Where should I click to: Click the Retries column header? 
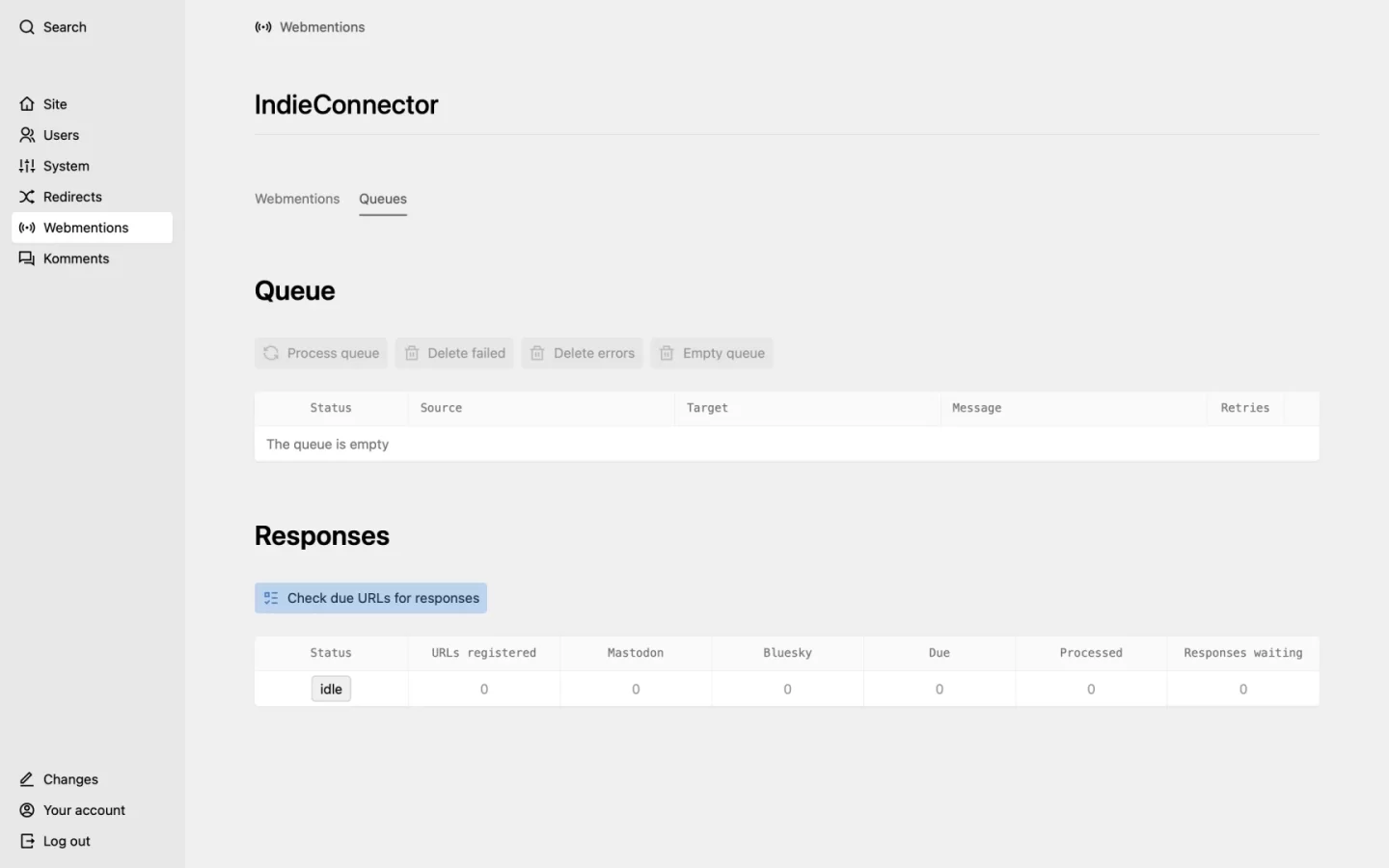coord(1244,408)
